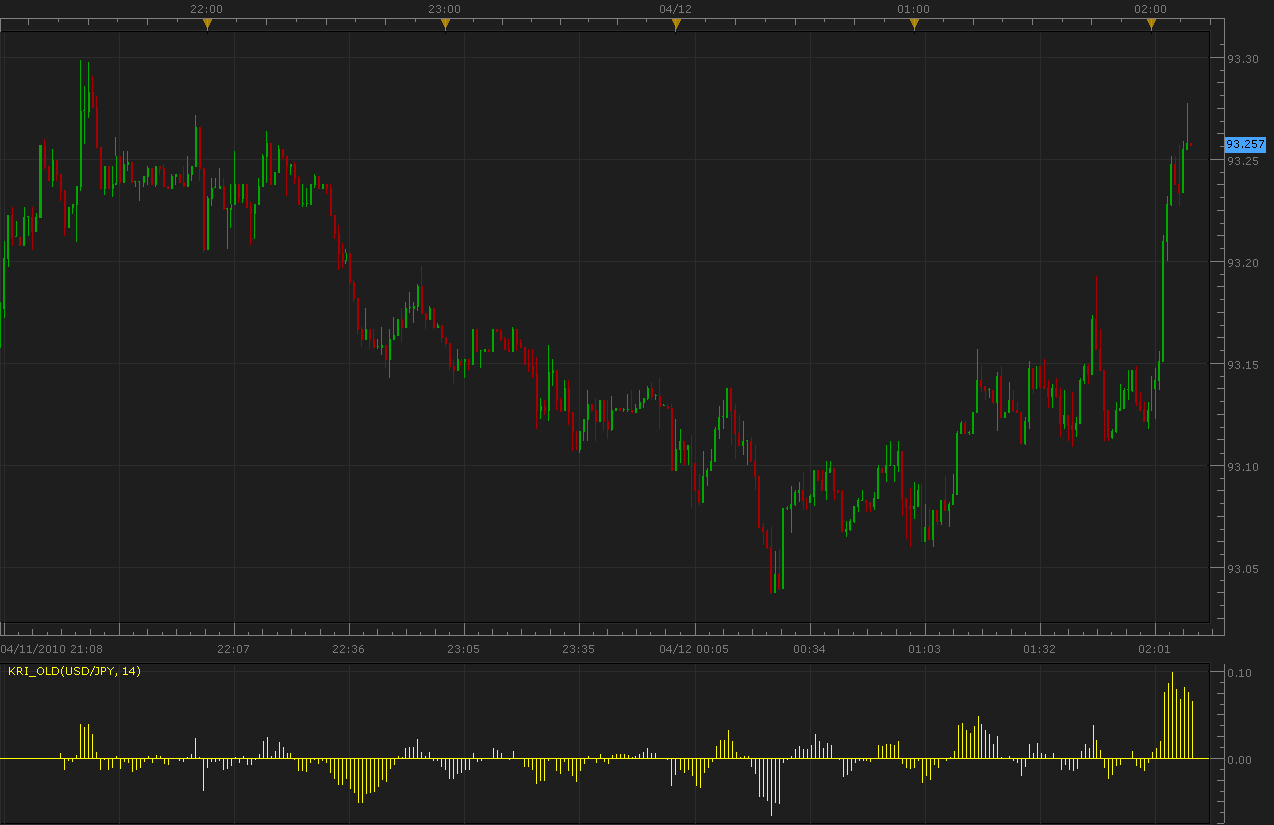
Task: Click the 23:35 time axis label
Action: [578, 649]
